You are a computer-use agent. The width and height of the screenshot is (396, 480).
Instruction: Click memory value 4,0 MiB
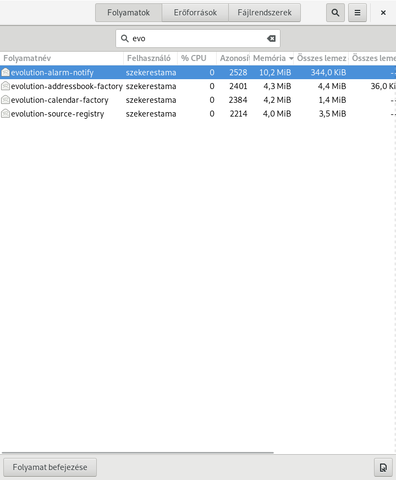pyautogui.click(x=277, y=114)
